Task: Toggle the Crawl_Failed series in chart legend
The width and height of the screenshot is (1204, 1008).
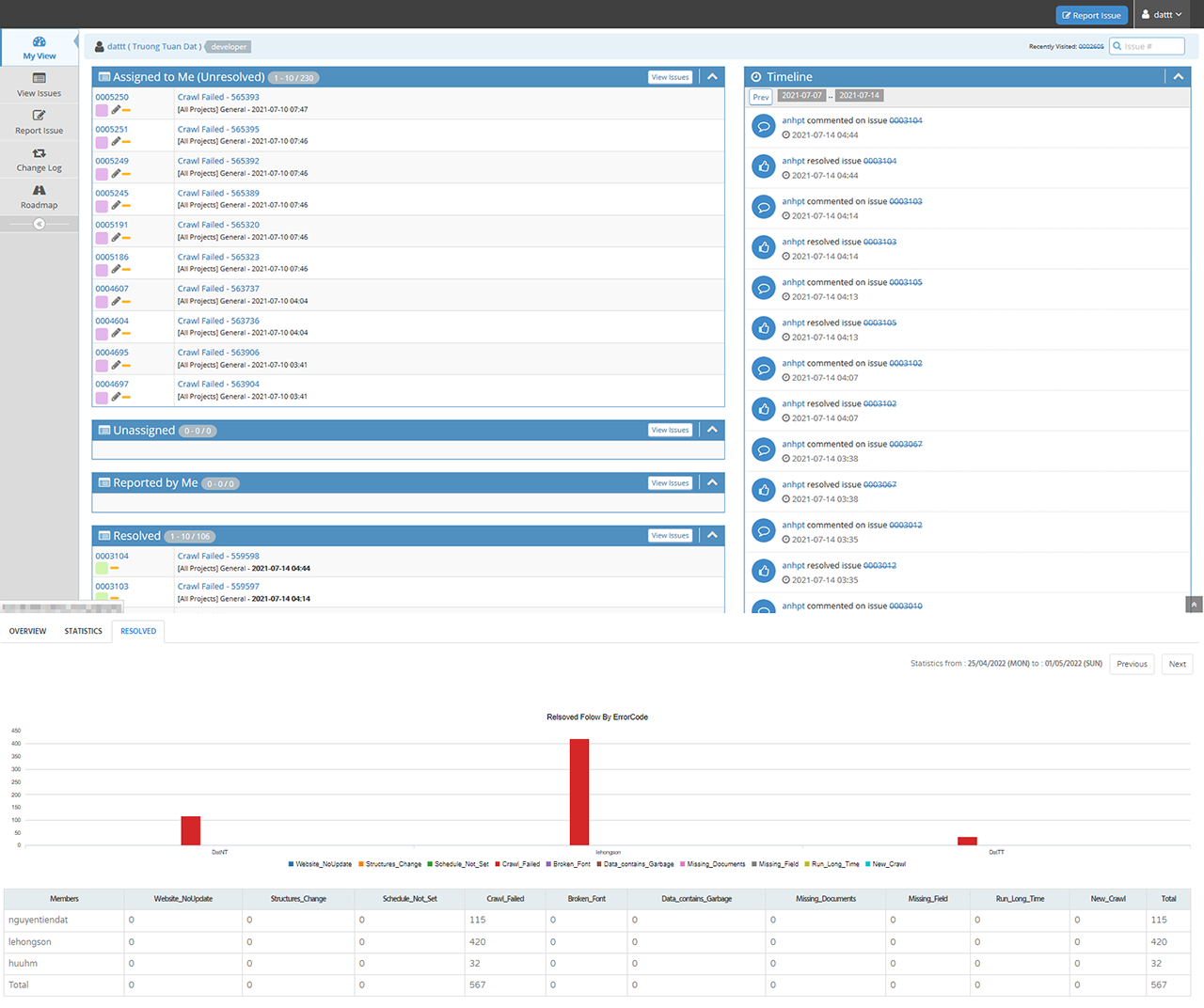Action: coord(517,864)
